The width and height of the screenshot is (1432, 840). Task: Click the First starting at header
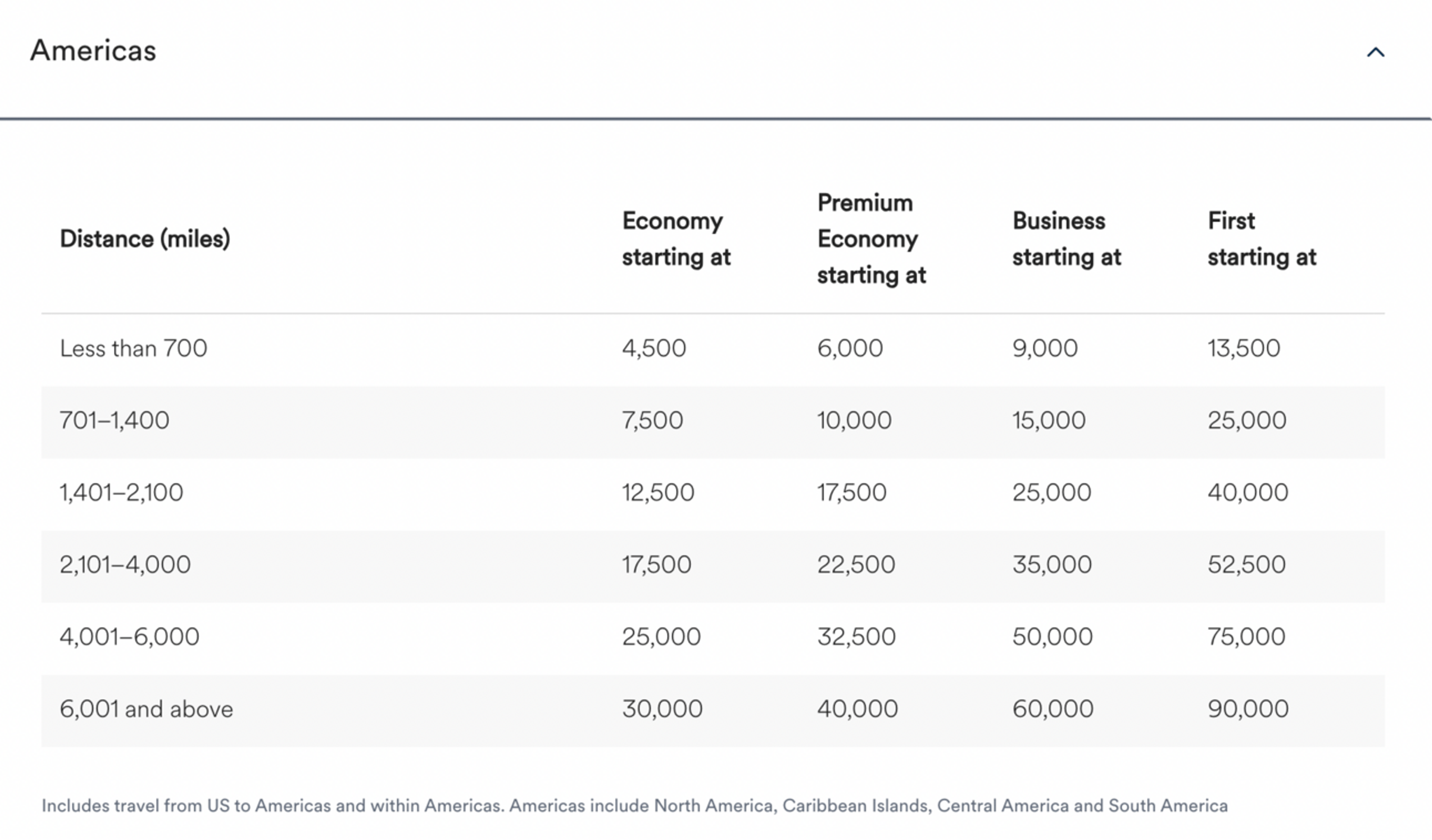tap(1262, 239)
